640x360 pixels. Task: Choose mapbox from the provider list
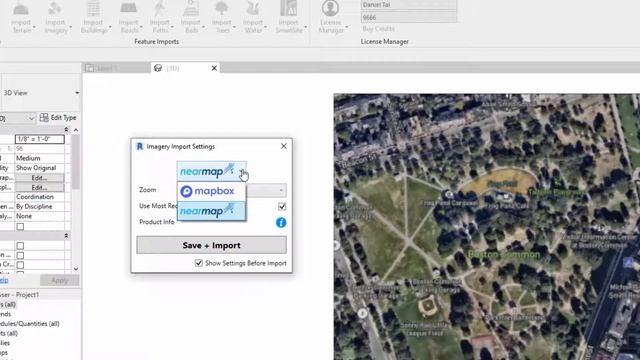tap(211, 191)
